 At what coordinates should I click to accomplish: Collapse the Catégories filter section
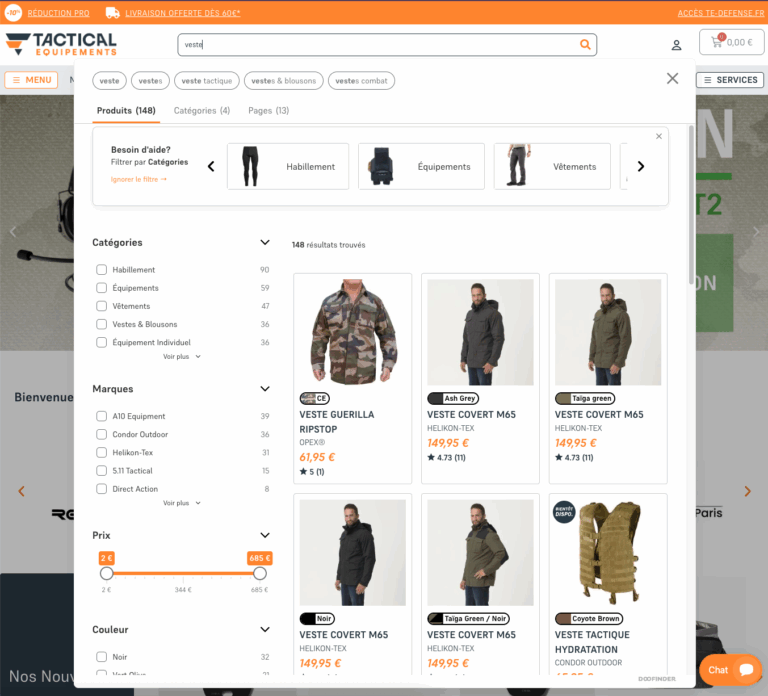265,242
